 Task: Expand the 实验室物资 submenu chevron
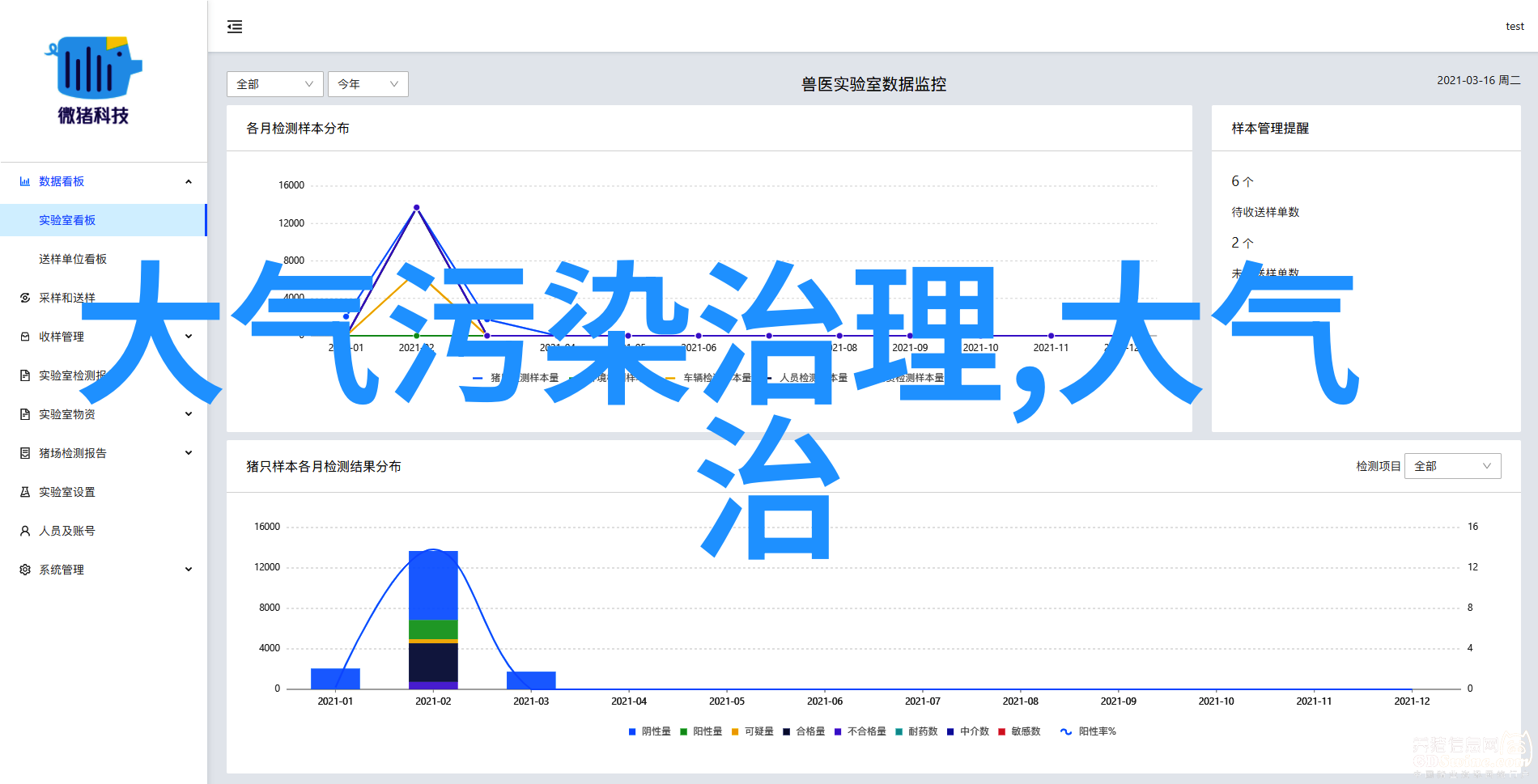tap(189, 414)
